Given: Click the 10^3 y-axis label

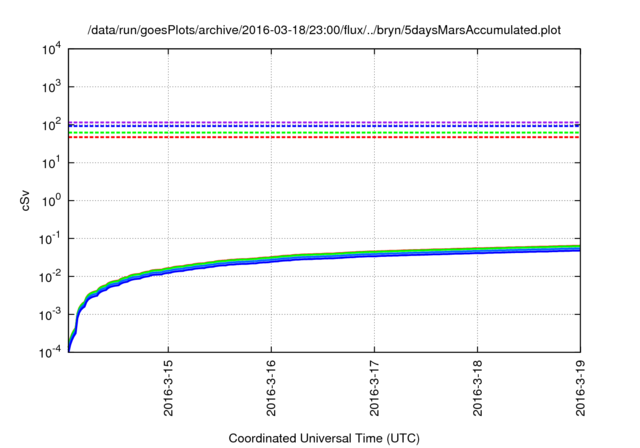Looking at the screenshot, I should [x=51, y=87].
